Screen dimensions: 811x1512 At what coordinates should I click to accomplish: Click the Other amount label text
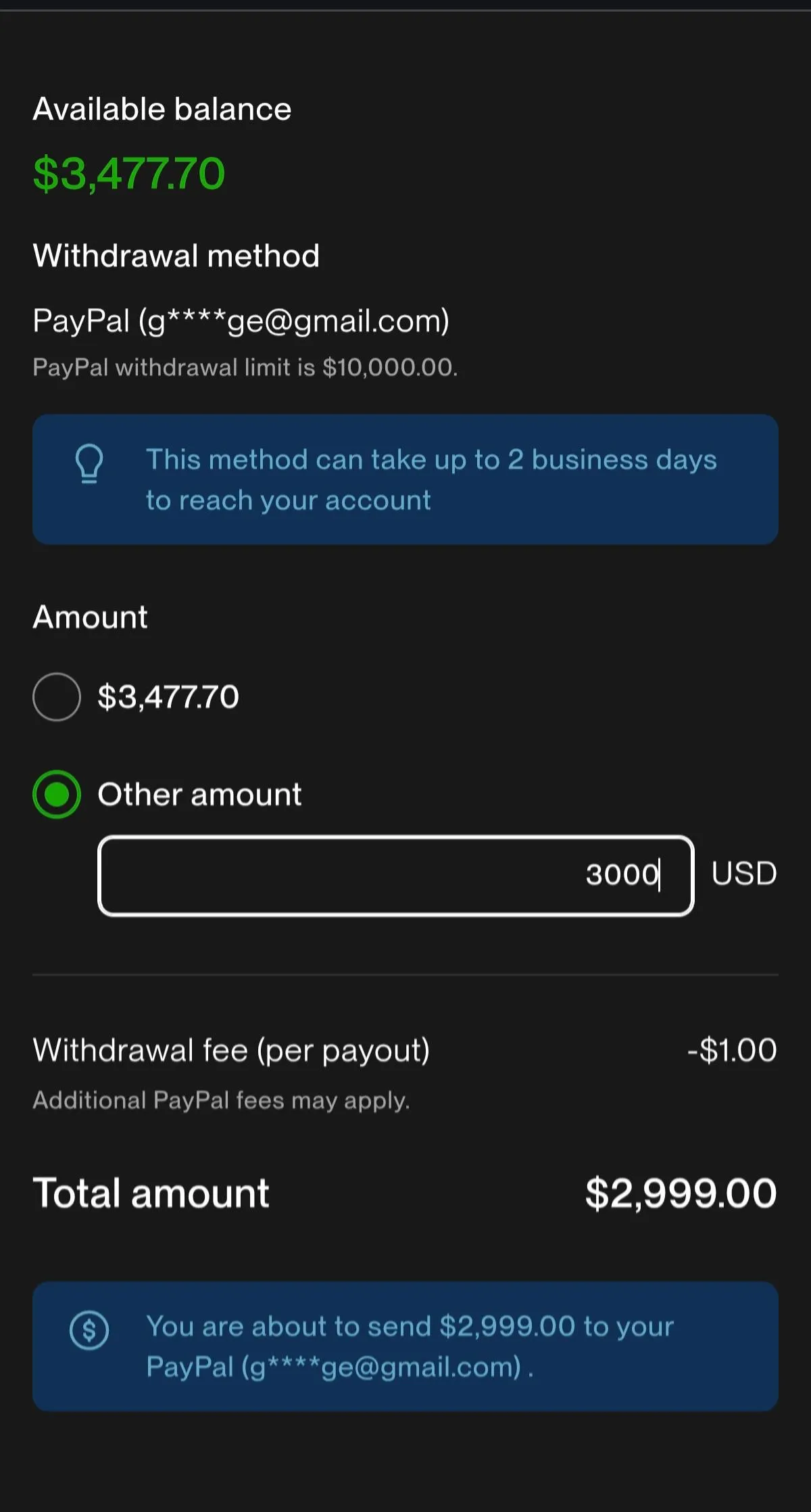click(199, 794)
